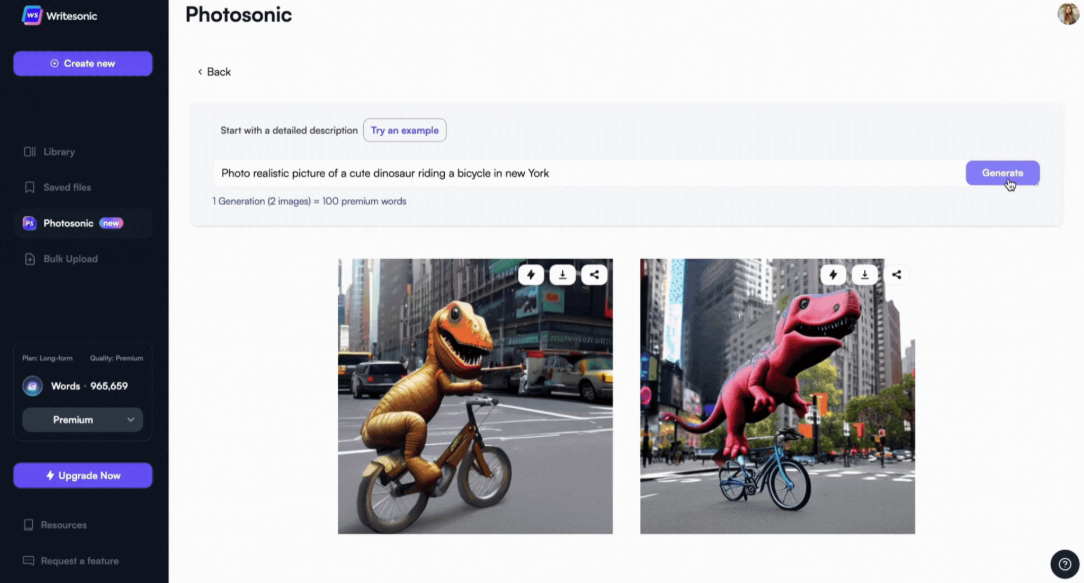1084x583 pixels.
Task: Click the pink dinosaur image enhance lightning icon
Action: (x=833, y=275)
